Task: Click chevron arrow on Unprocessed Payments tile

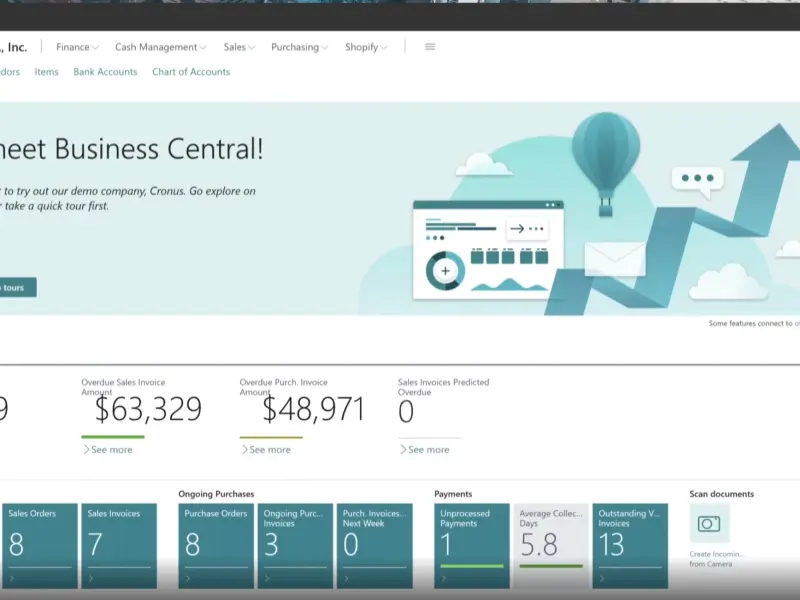Action: click(x=444, y=578)
